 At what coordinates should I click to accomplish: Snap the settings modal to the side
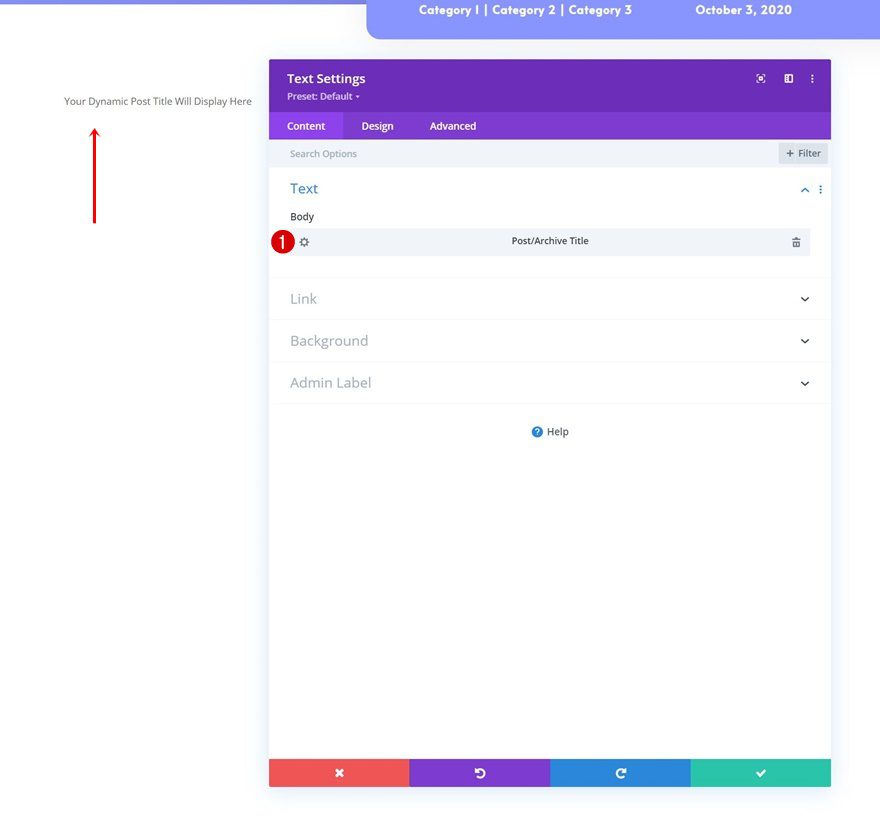pos(787,78)
